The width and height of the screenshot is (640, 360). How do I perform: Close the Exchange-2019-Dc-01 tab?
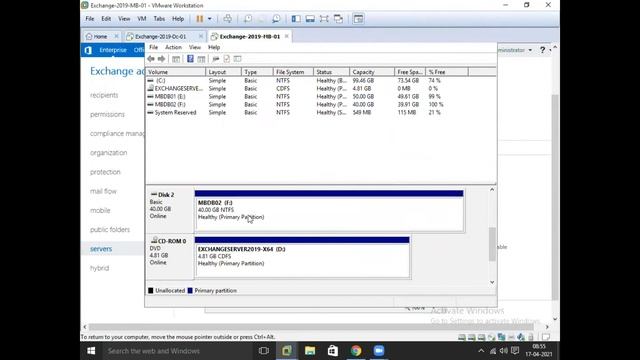[x=201, y=36]
